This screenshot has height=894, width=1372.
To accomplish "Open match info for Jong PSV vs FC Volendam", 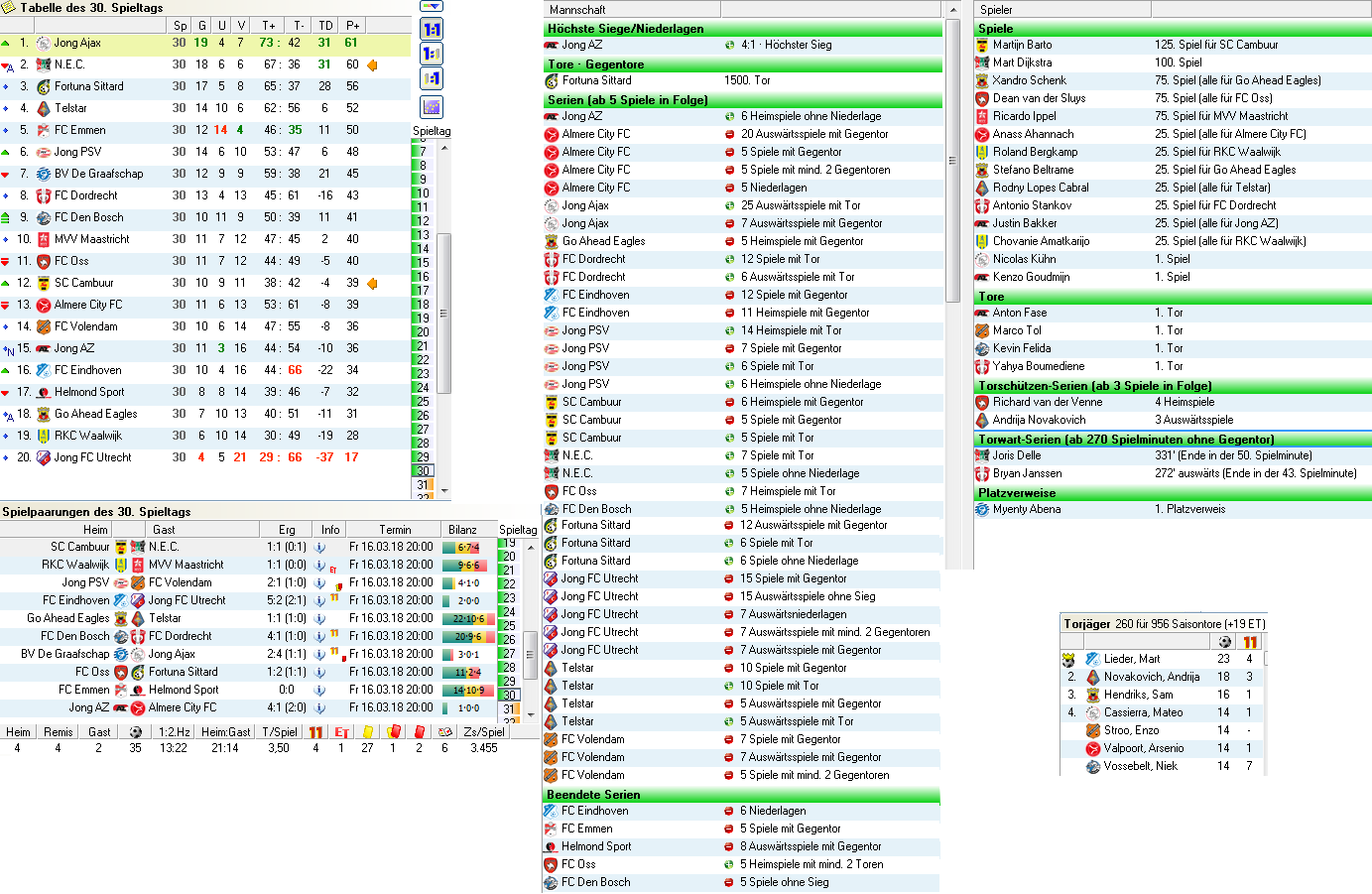I will [319, 582].
